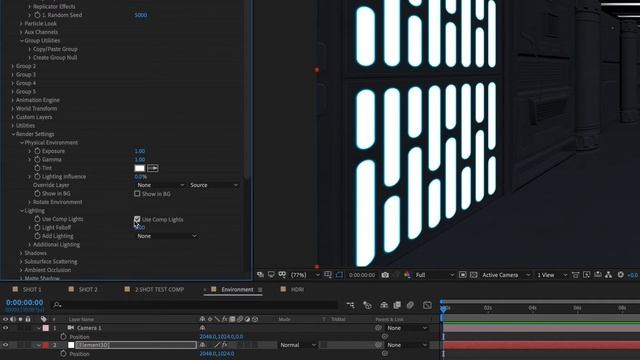Screen dimensions: 640x360
Task: Toggle stopwatch for Exposure
Action: point(37,151)
